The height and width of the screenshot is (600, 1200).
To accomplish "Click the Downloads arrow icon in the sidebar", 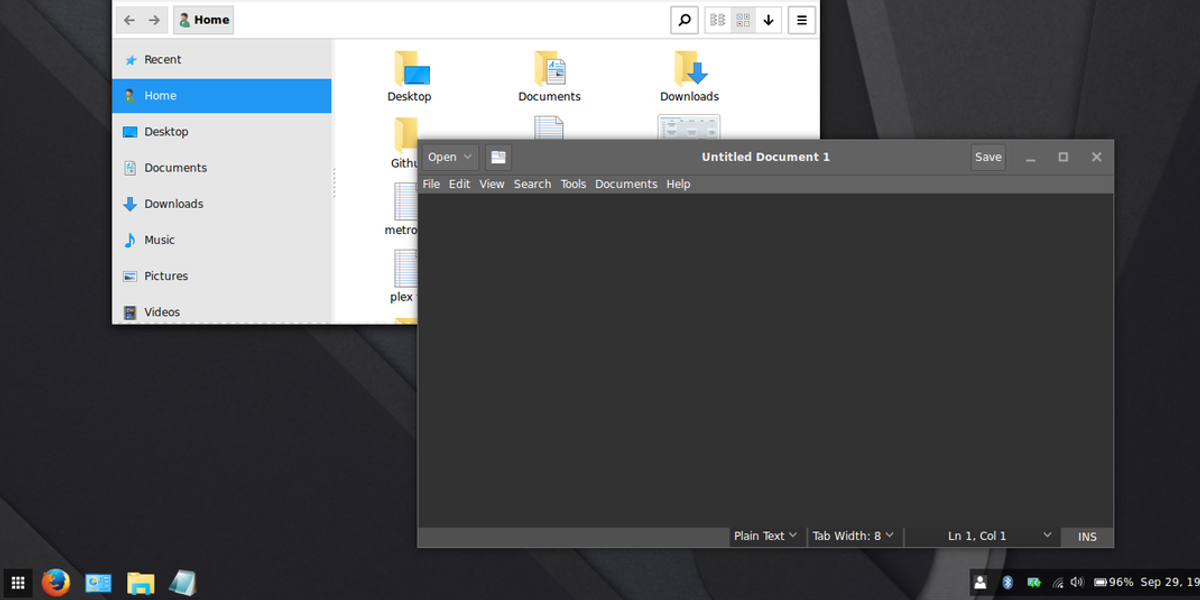I will coord(130,204).
